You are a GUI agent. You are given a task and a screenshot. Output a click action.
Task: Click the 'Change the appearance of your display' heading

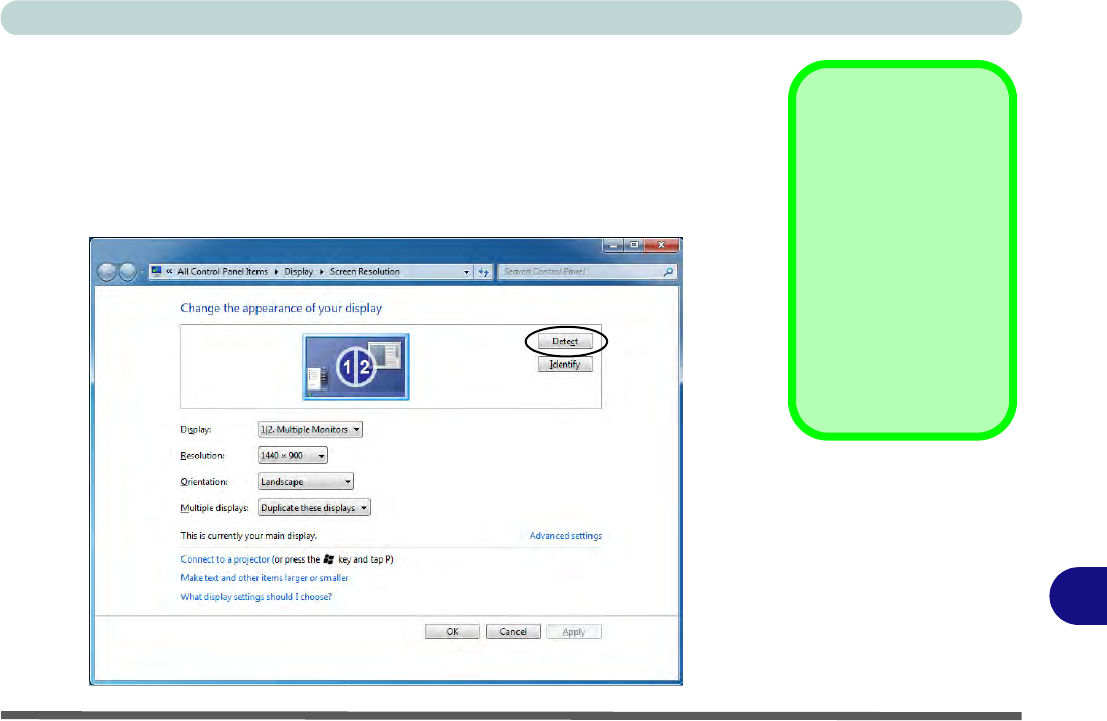[281, 309]
